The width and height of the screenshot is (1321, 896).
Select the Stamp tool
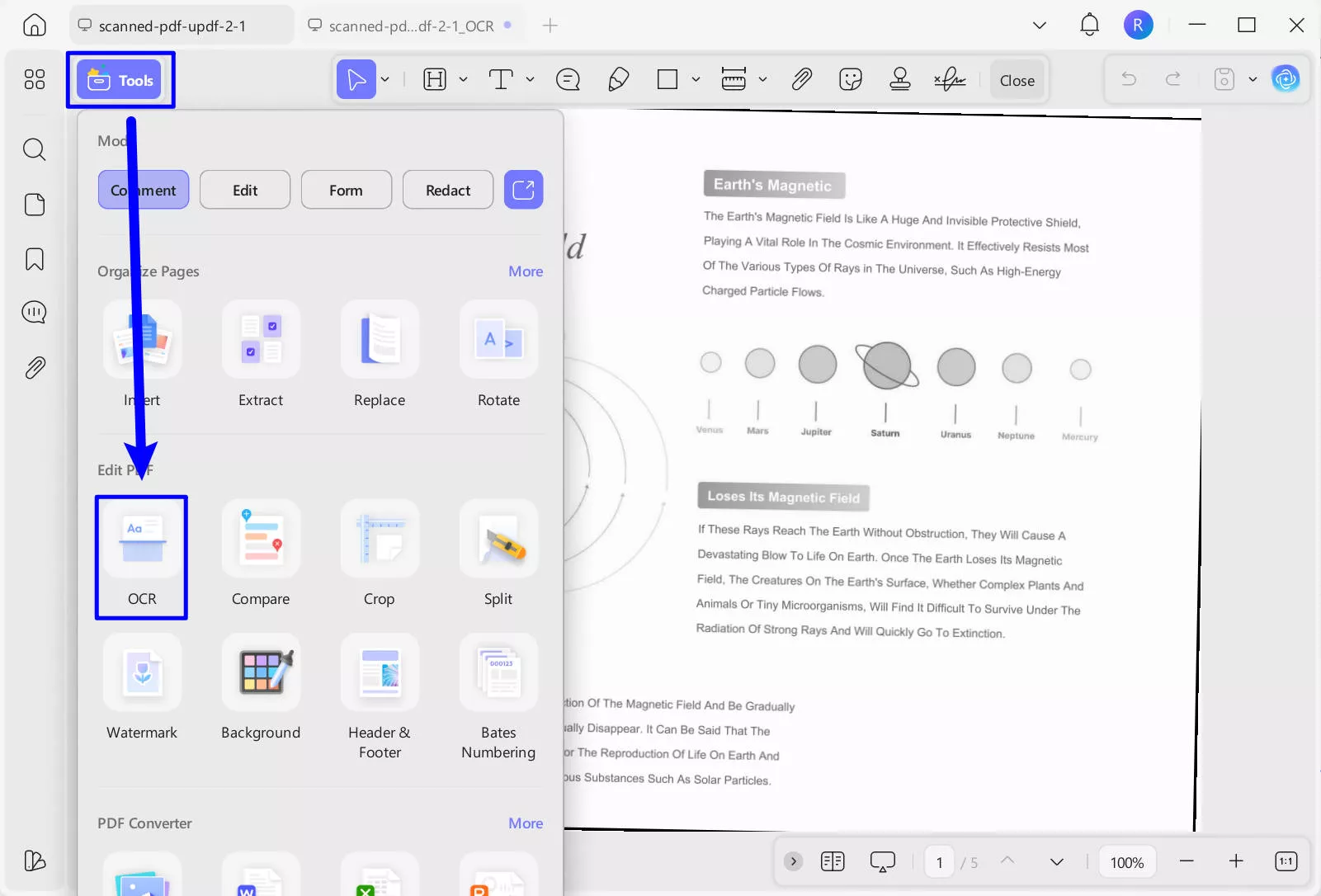click(899, 79)
